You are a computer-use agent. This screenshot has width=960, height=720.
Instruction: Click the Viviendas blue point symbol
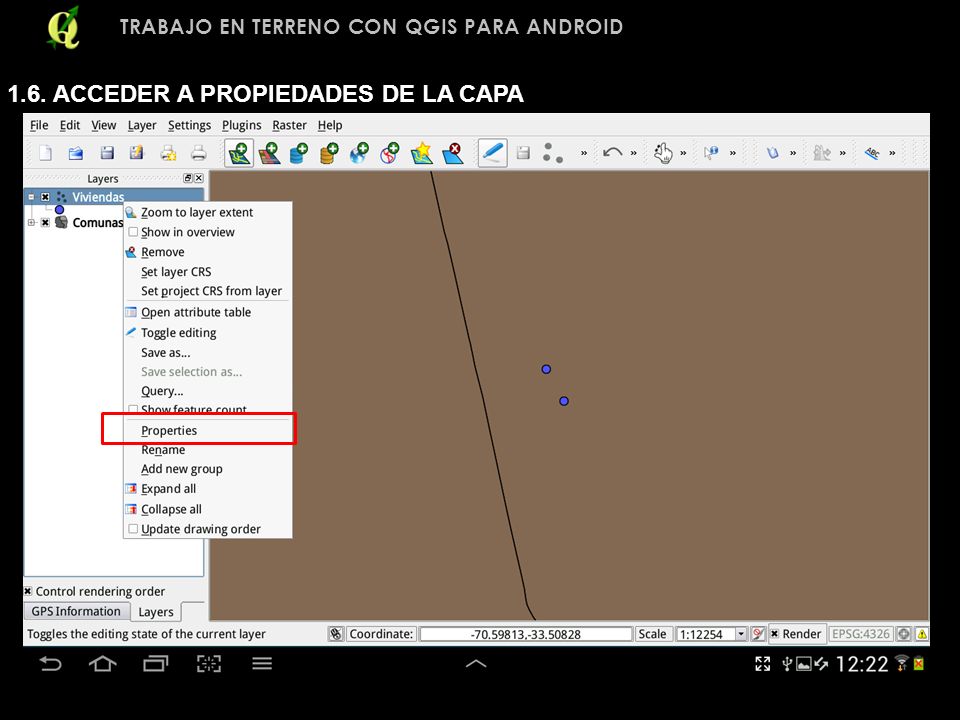tap(59, 209)
